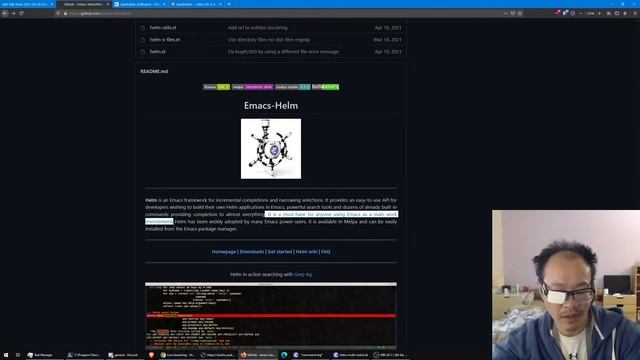Follow the Grep Ag link
This screenshot has height=360, width=640.
[x=303, y=275]
